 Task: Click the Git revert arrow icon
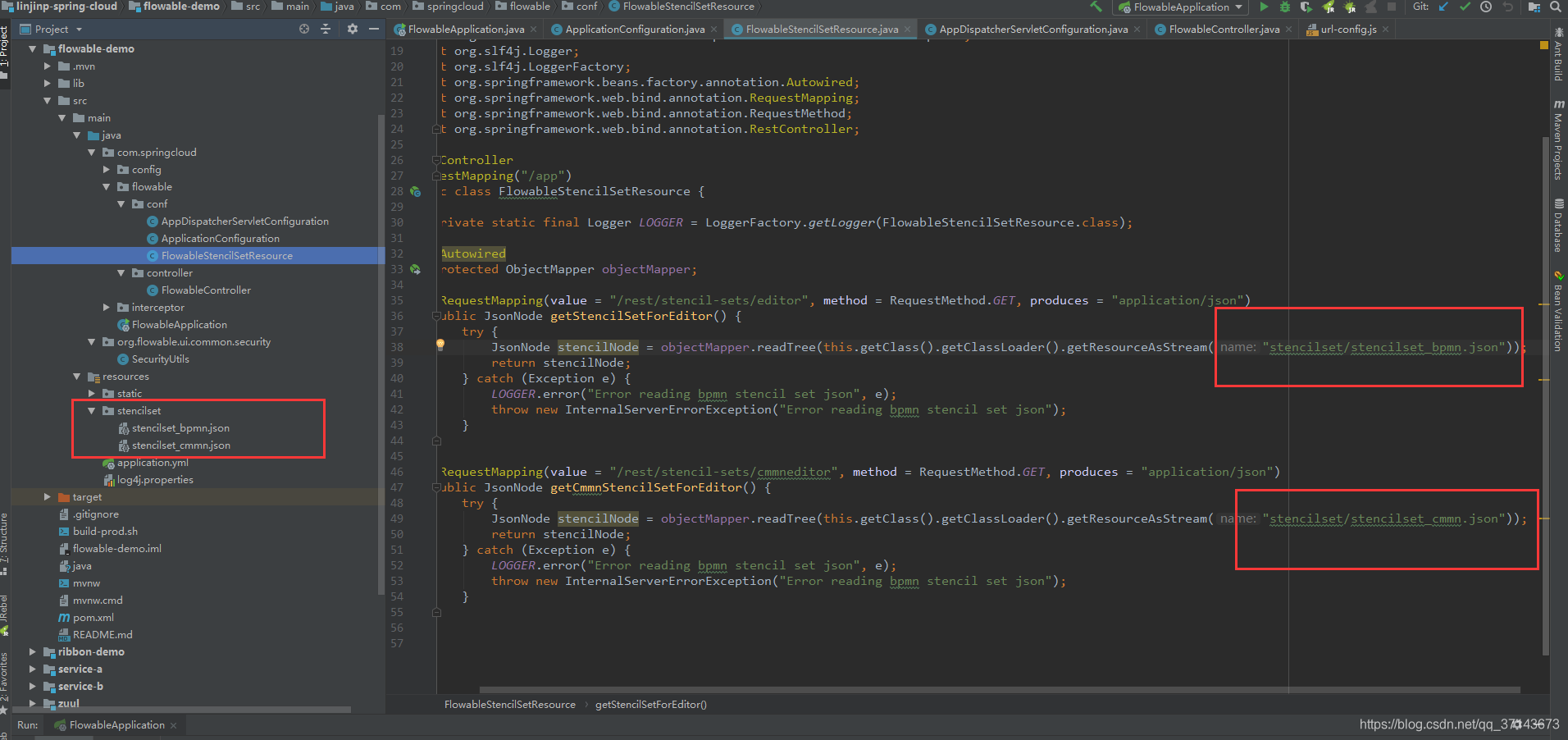1507,7
